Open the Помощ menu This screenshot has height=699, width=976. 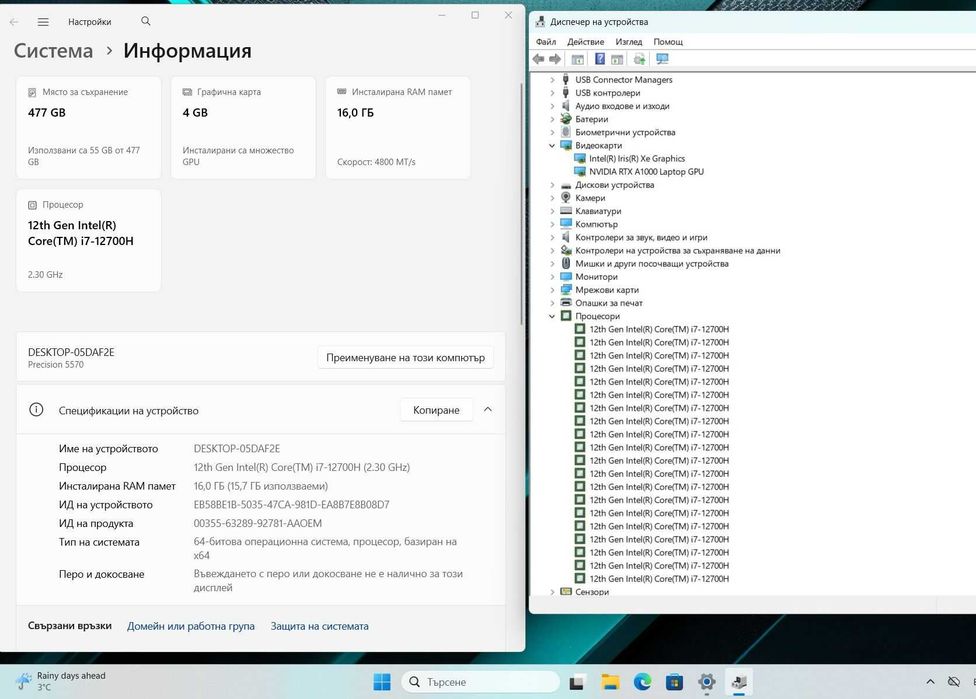(668, 42)
